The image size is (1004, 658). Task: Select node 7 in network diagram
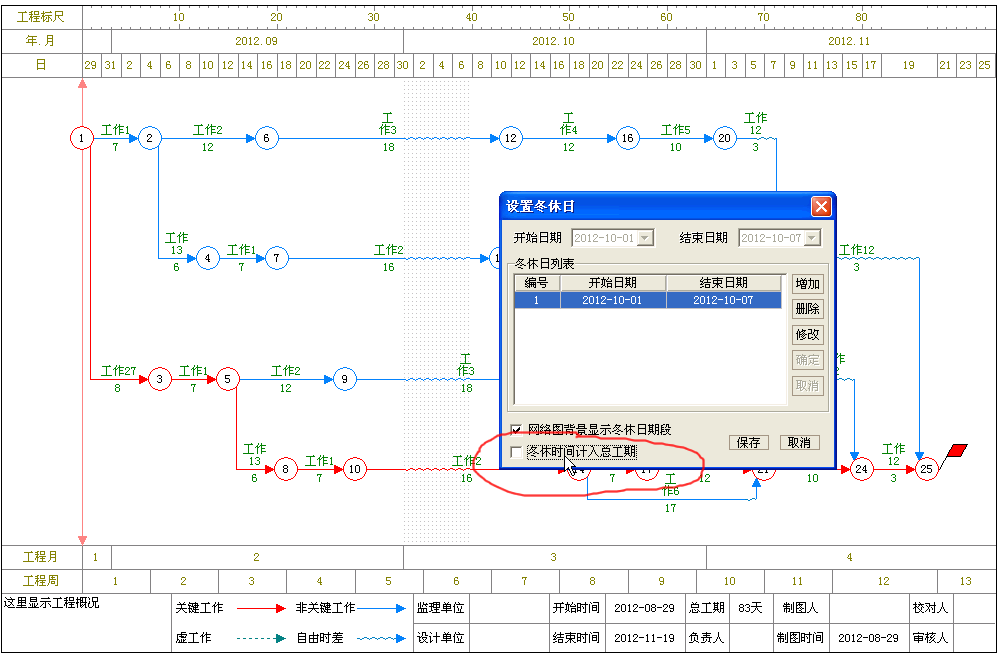(x=276, y=259)
